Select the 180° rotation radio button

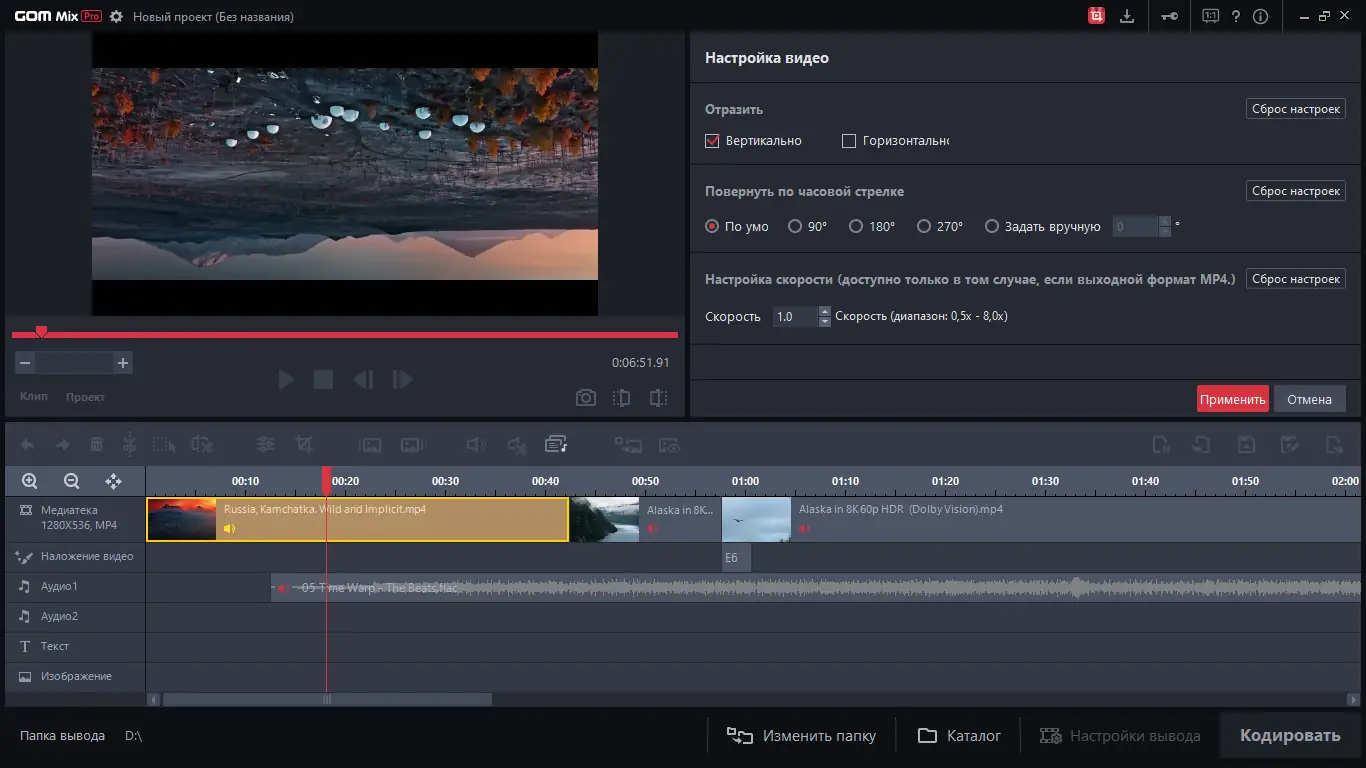pyautogui.click(x=856, y=227)
